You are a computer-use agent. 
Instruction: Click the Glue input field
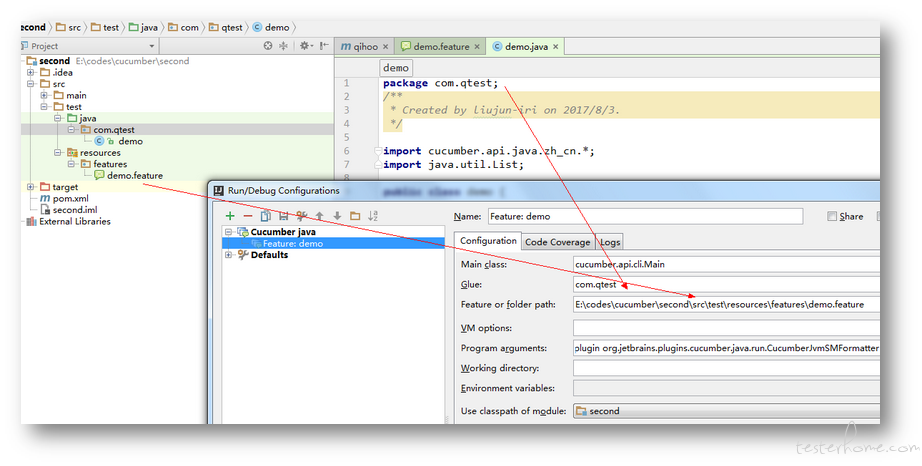point(727,284)
